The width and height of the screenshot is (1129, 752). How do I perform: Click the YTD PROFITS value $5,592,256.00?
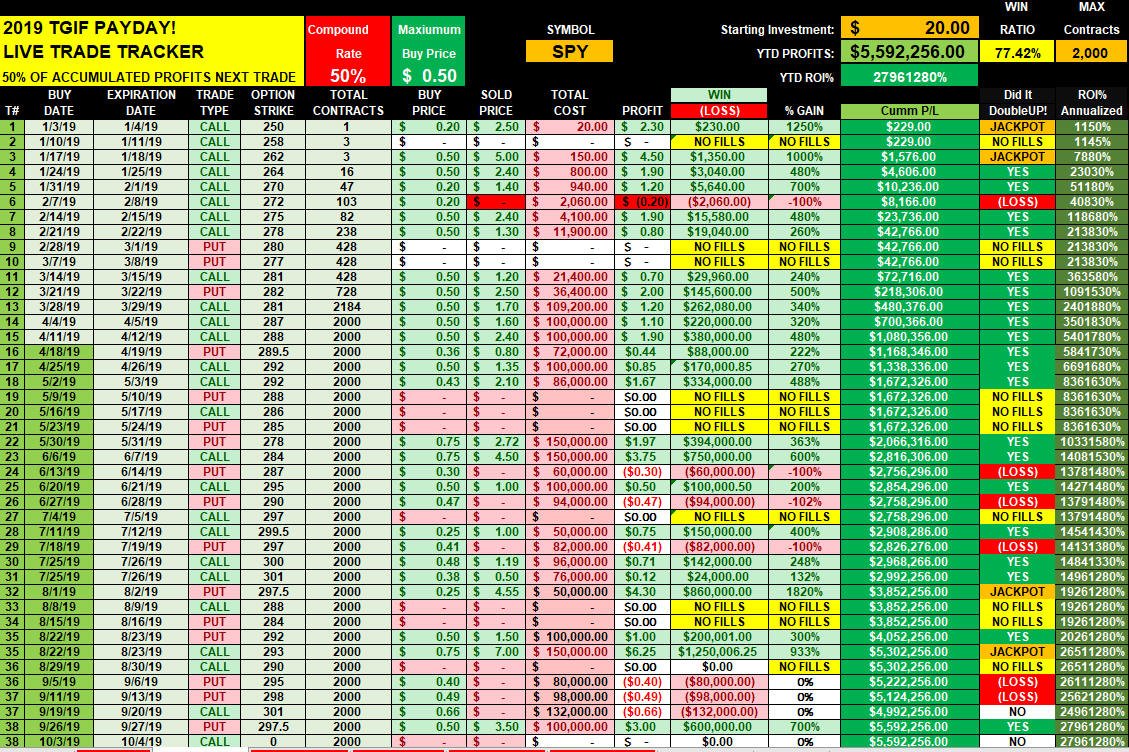tap(909, 52)
